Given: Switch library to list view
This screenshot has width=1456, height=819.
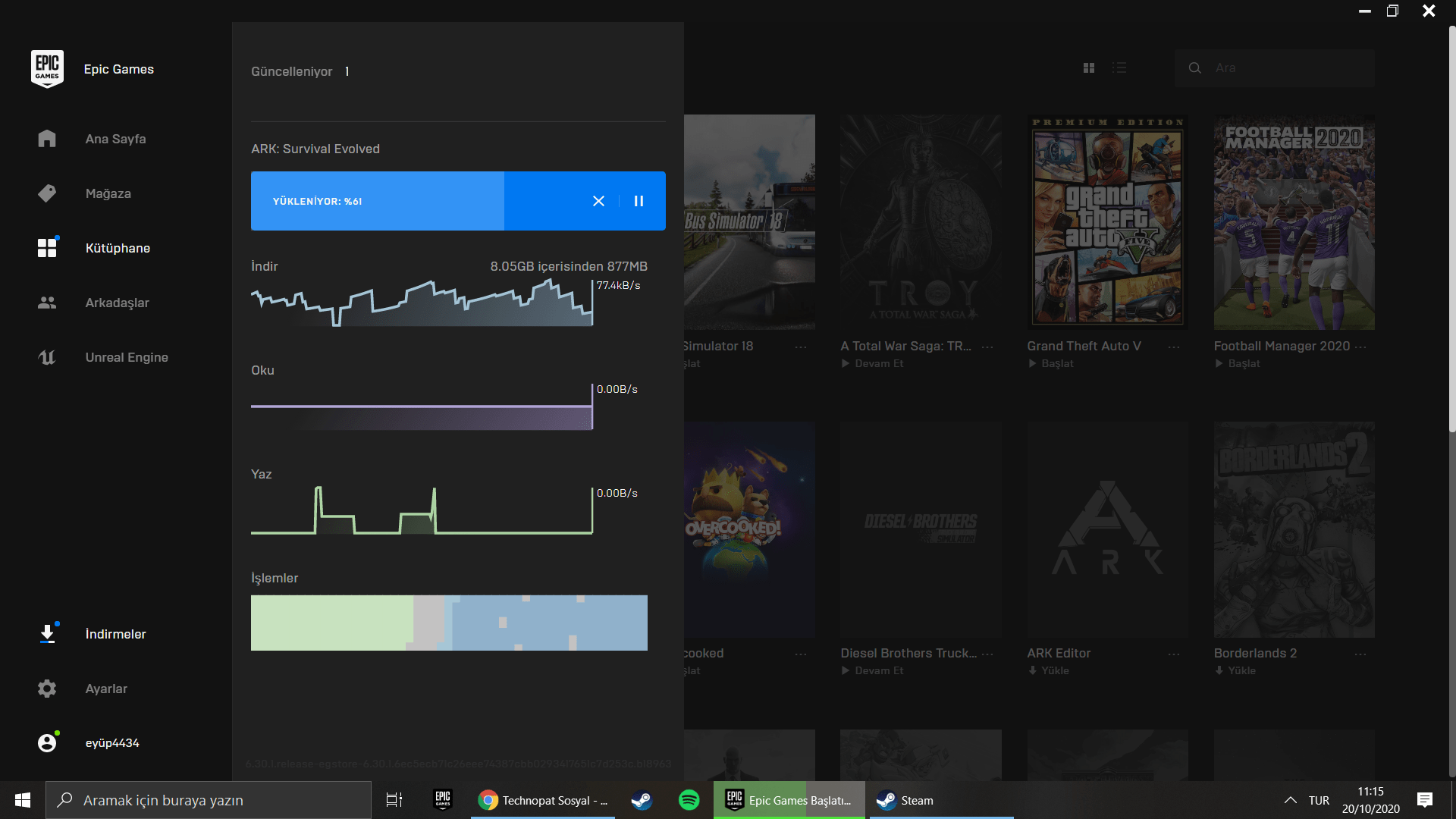Looking at the screenshot, I should (x=1119, y=68).
